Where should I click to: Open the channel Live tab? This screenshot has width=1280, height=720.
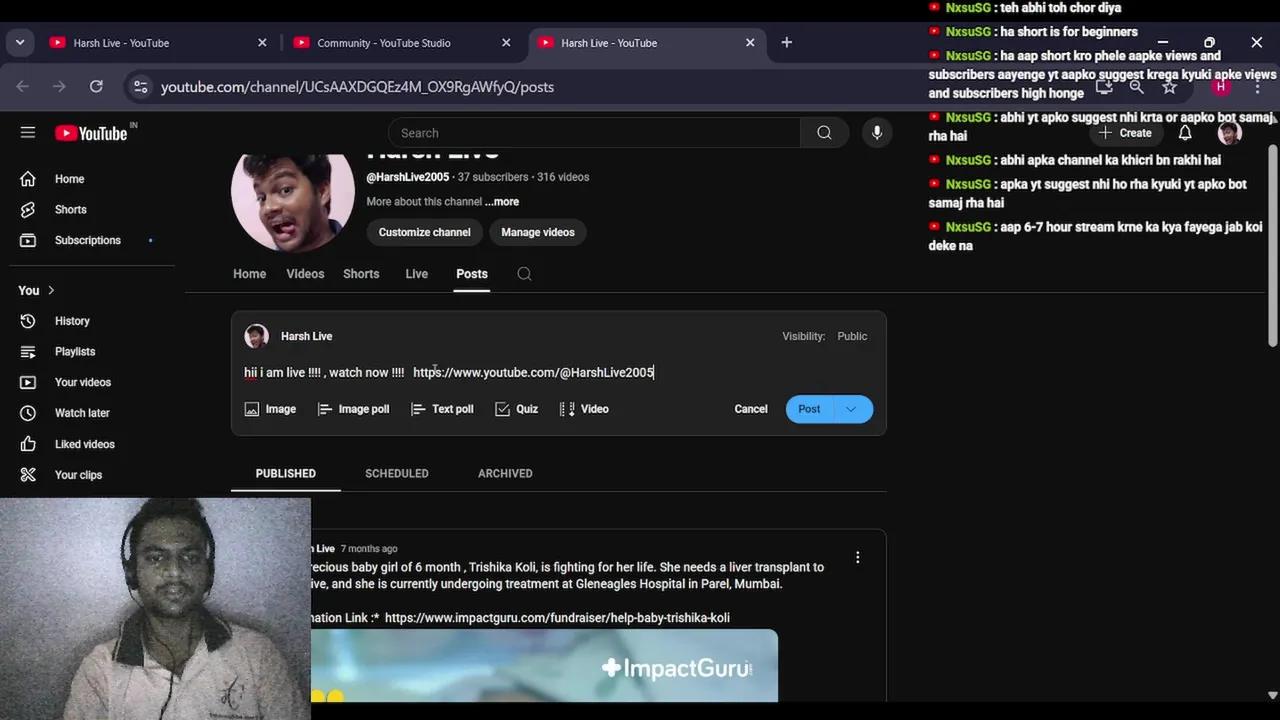point(416,274)
